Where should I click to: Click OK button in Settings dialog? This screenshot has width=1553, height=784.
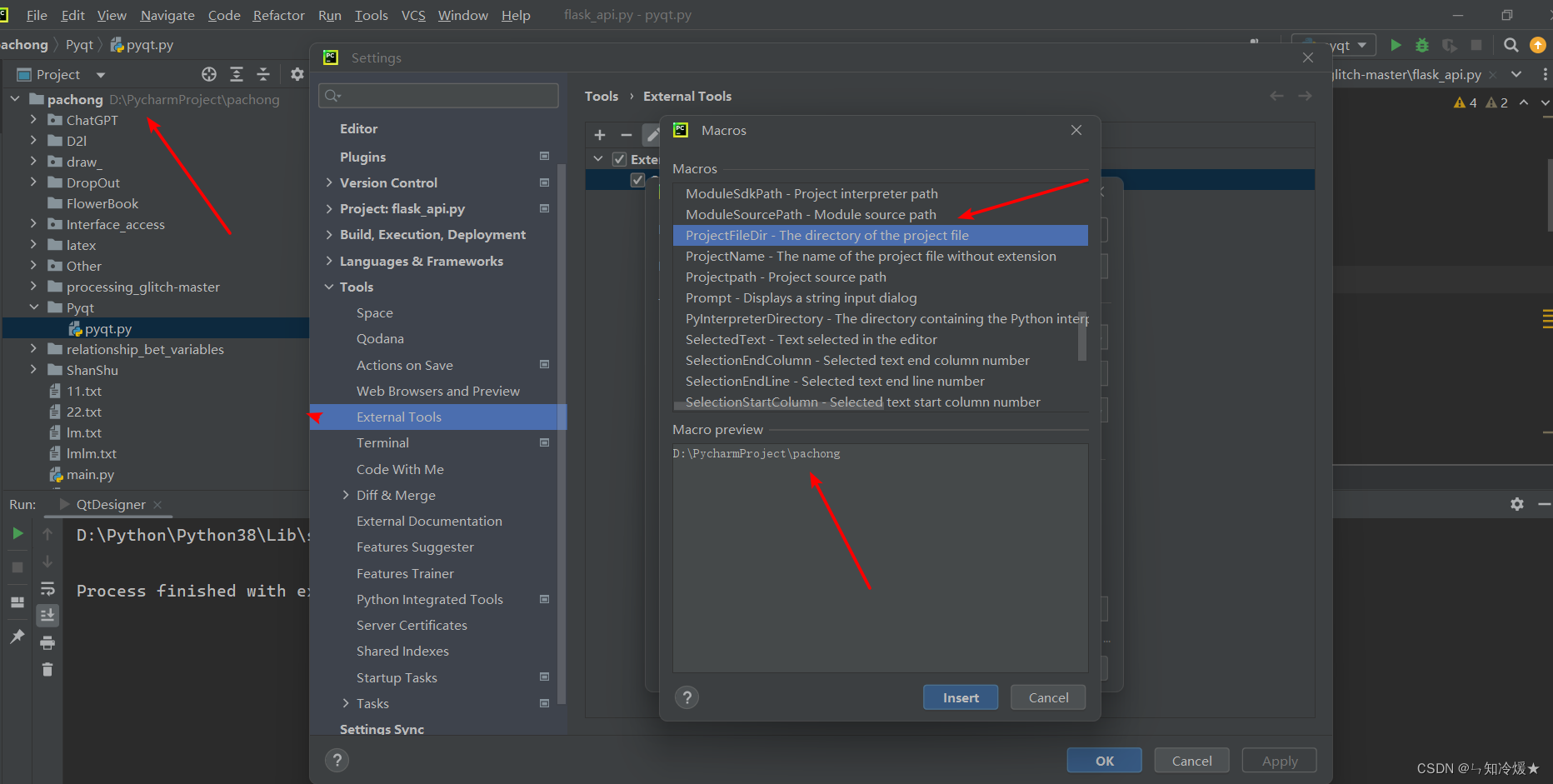click(1104, 761)
